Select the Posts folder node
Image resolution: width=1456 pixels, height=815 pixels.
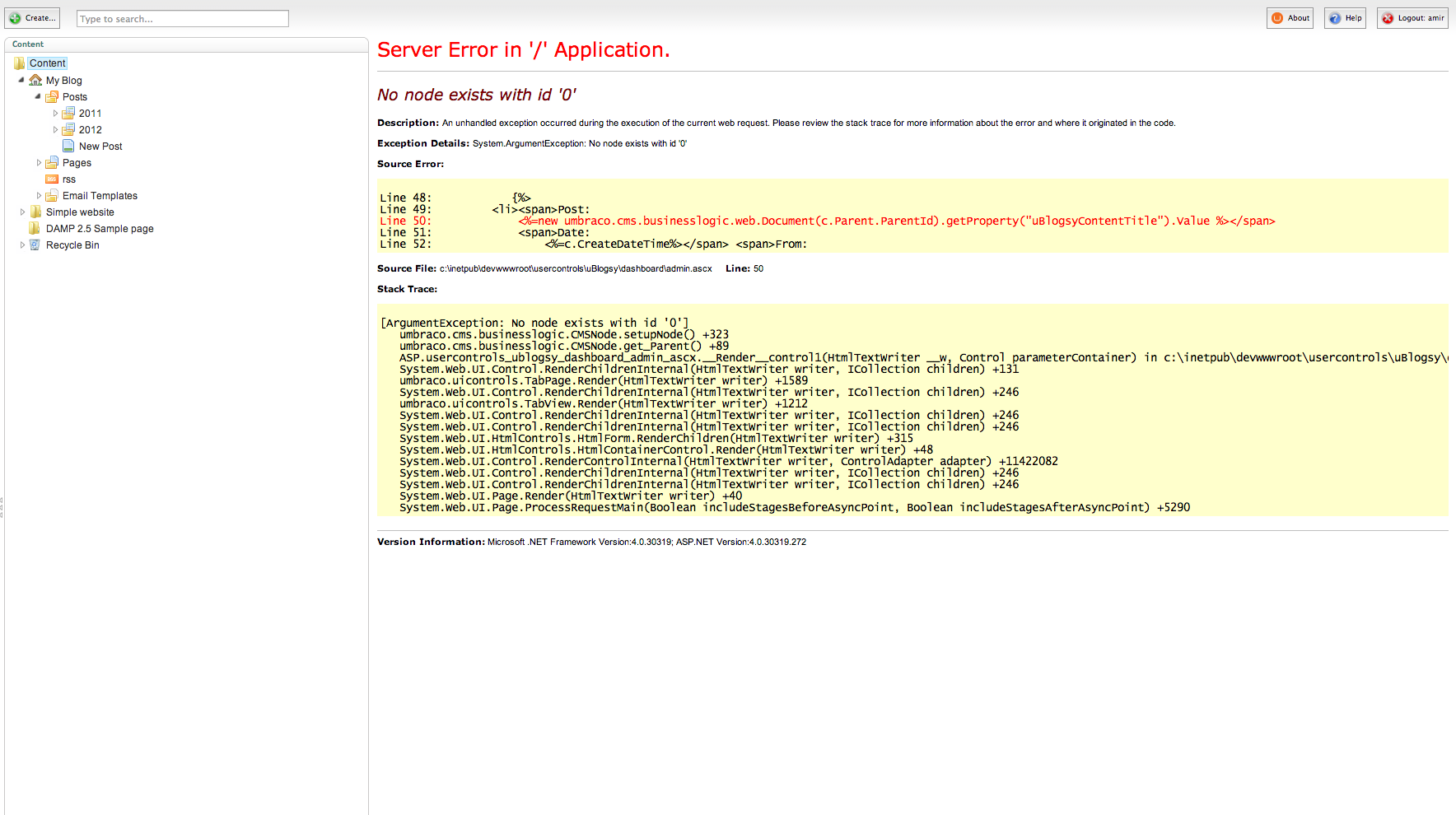pos(75,97)
